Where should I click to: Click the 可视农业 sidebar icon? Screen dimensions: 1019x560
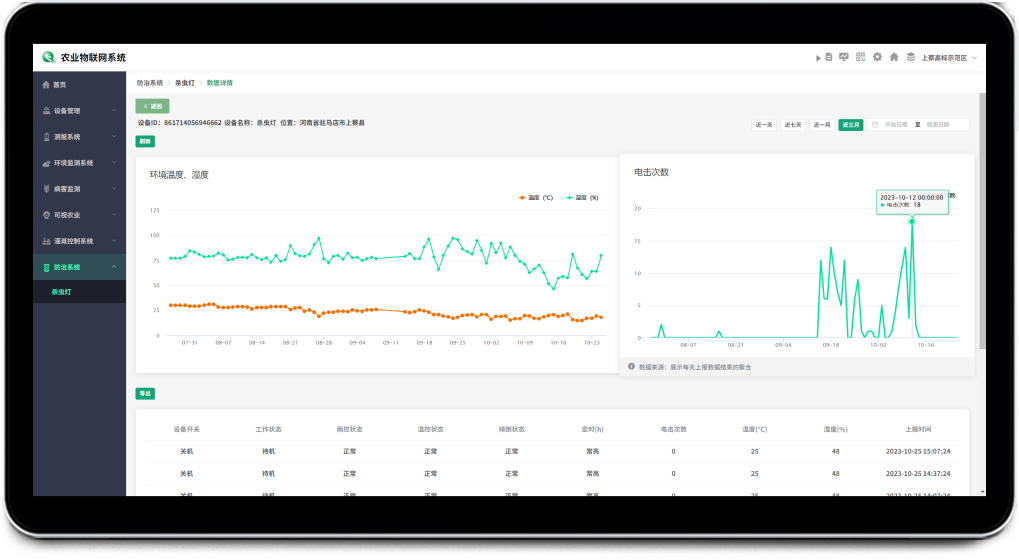pyautogui.click(x=46, y=215)
